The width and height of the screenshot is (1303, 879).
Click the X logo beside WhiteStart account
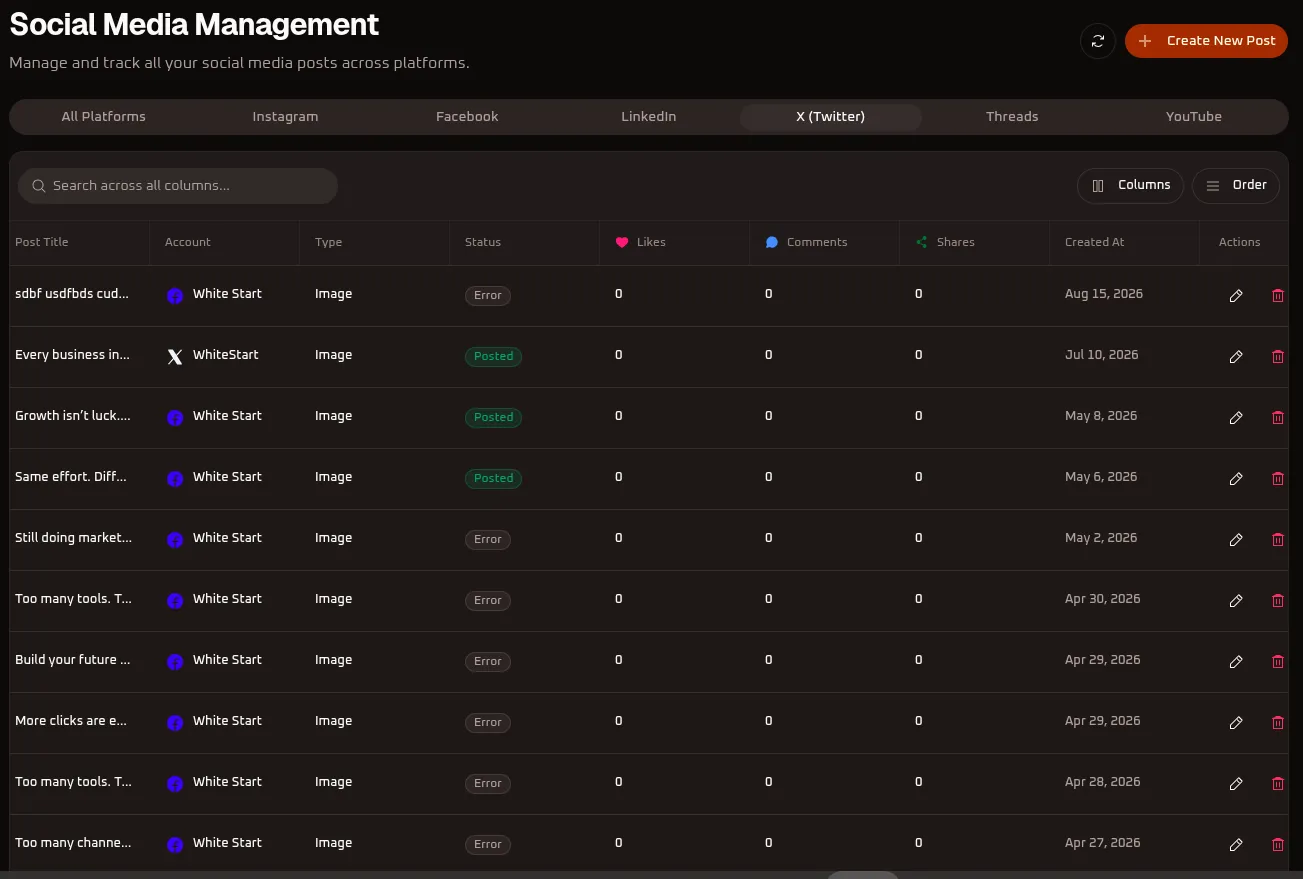click(175, 357)
